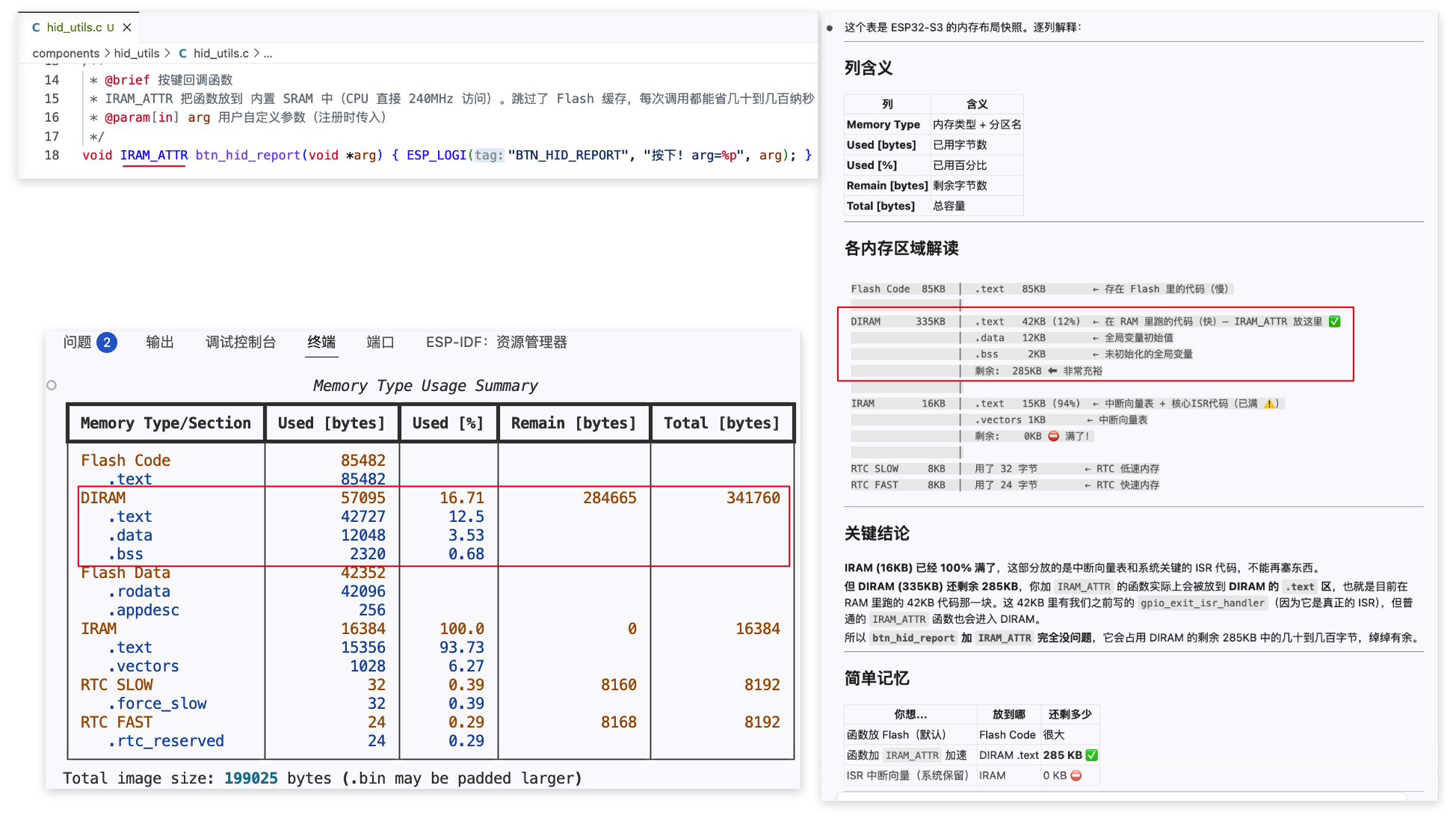
Task: Click the "BTN_HID_REPORT" string literal in the code
Action: (568, 156)
